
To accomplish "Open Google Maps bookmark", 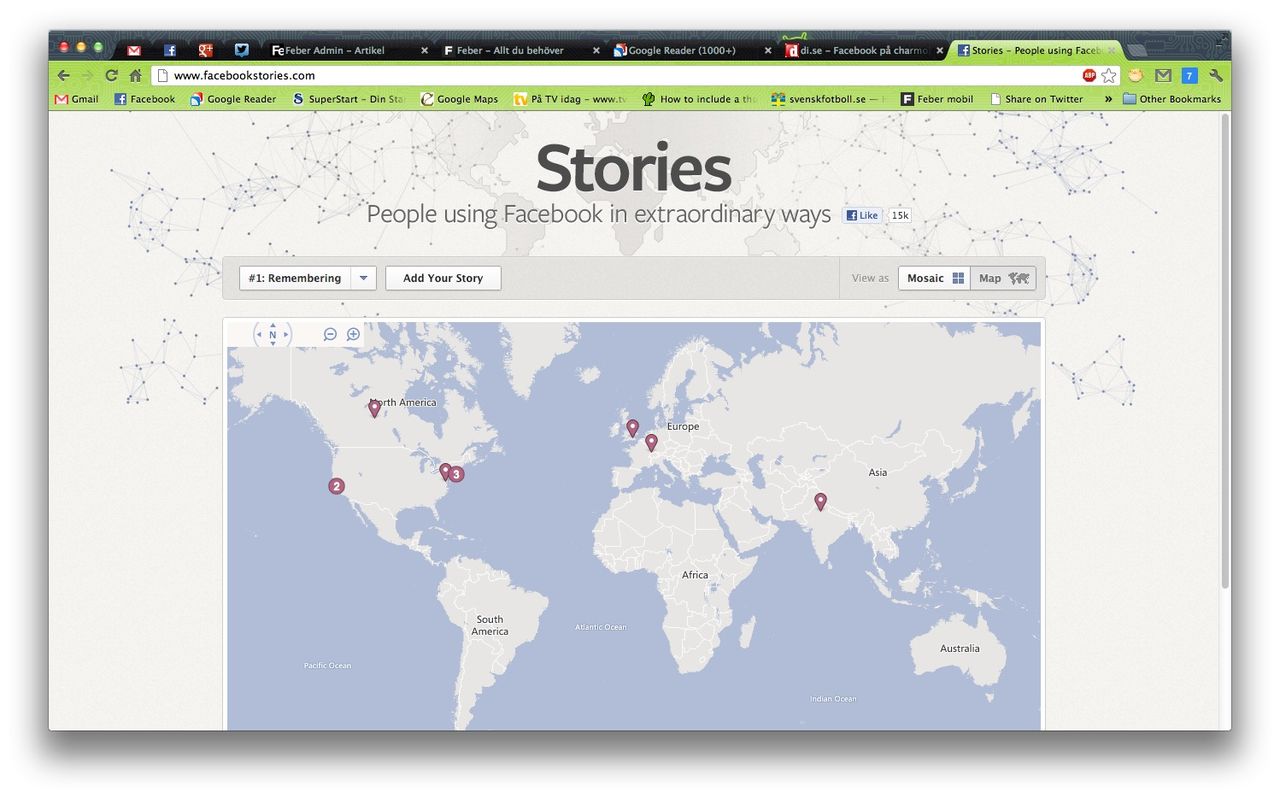I will point(459,99).
